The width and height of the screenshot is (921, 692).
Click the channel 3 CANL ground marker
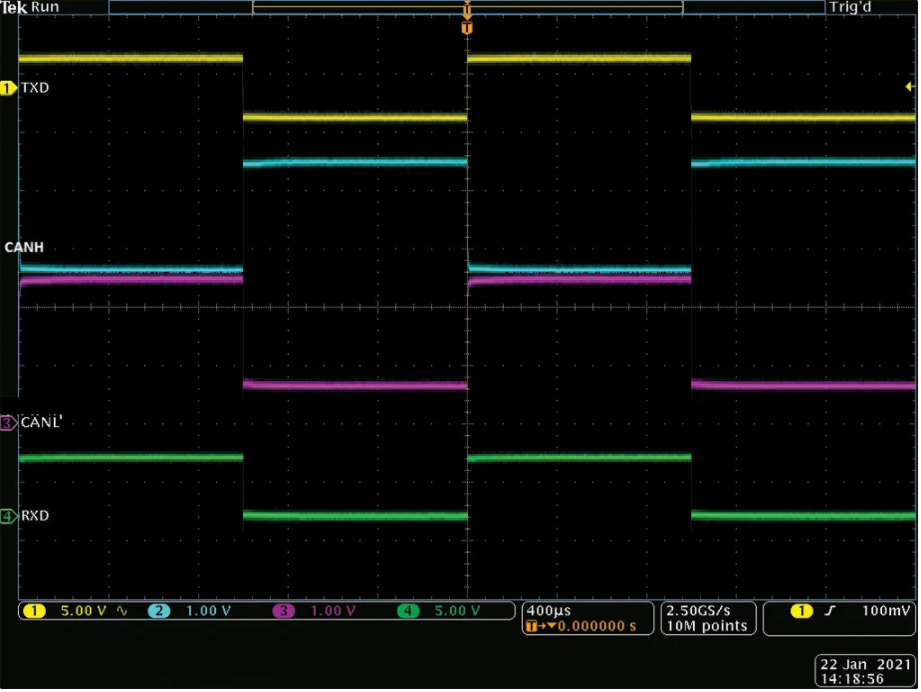(8, 423)
